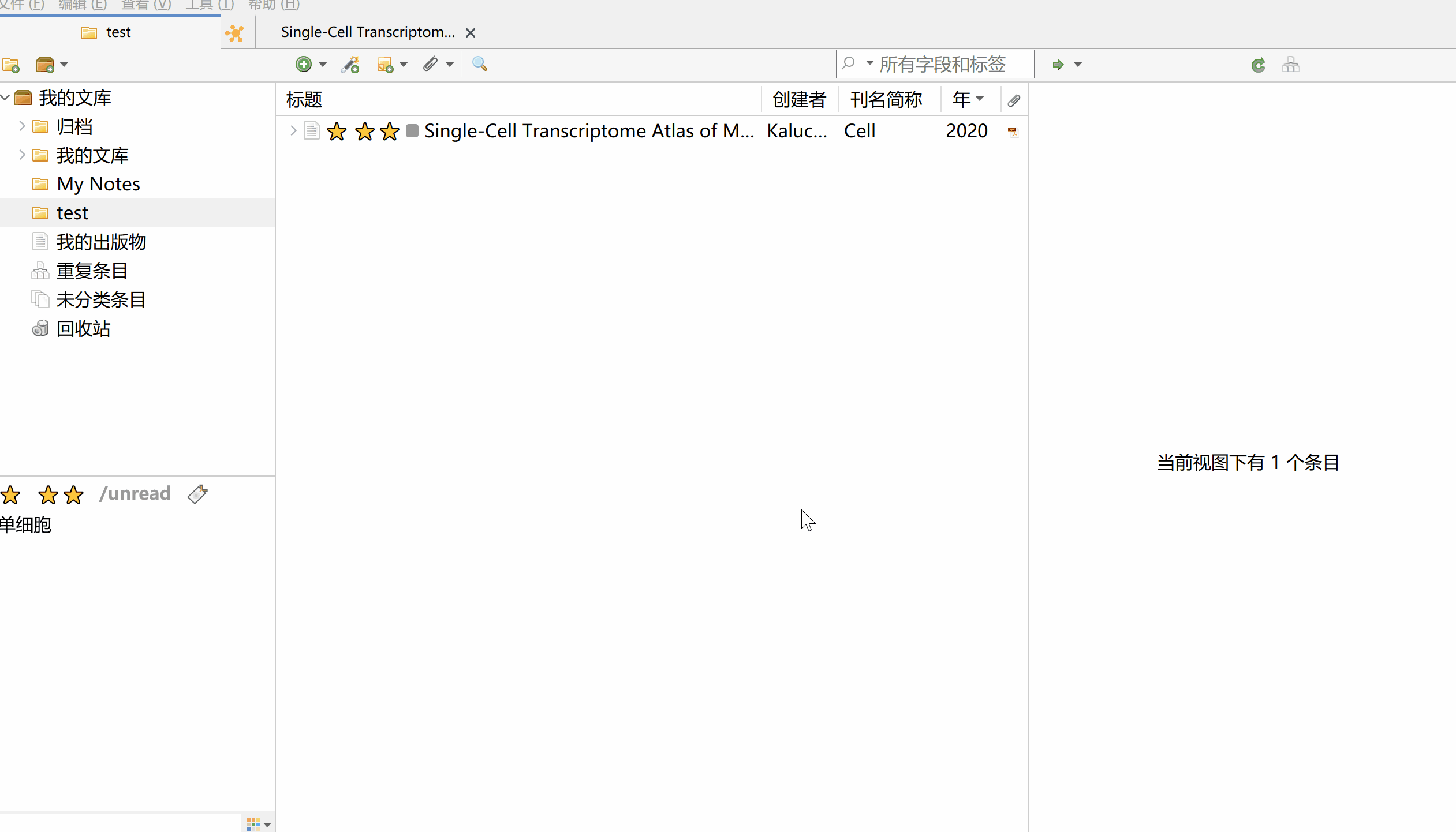Image resolution: width=1456 pixels, height=832 pixels.
Task: Open the 工具 (T) menu
Action: click(x=210, y=5)
